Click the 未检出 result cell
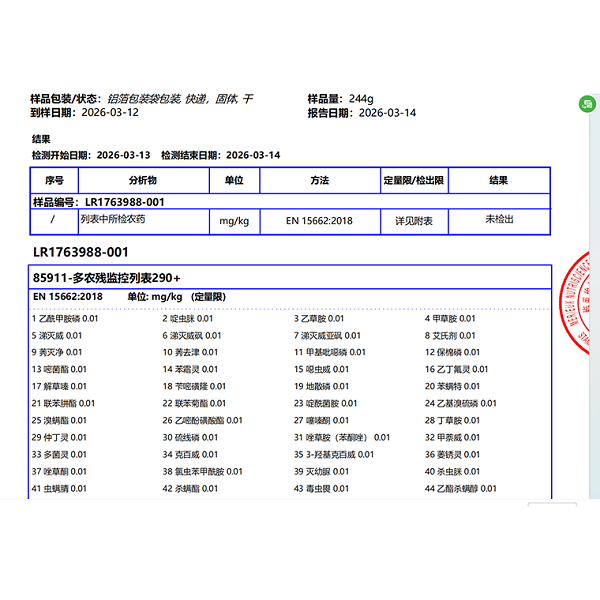The image size is (600, 600). point(498,219)
